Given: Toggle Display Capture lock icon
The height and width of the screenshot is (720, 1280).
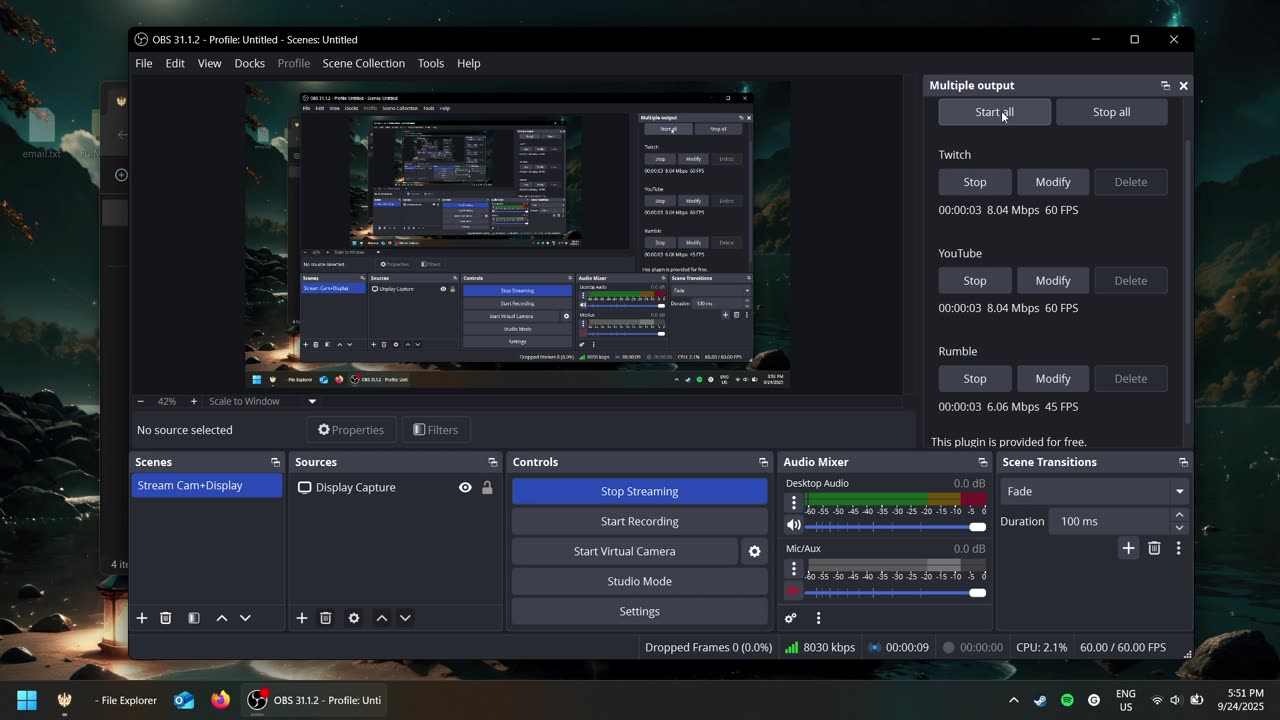Looking at the screenshot, I should coord(487,488).
